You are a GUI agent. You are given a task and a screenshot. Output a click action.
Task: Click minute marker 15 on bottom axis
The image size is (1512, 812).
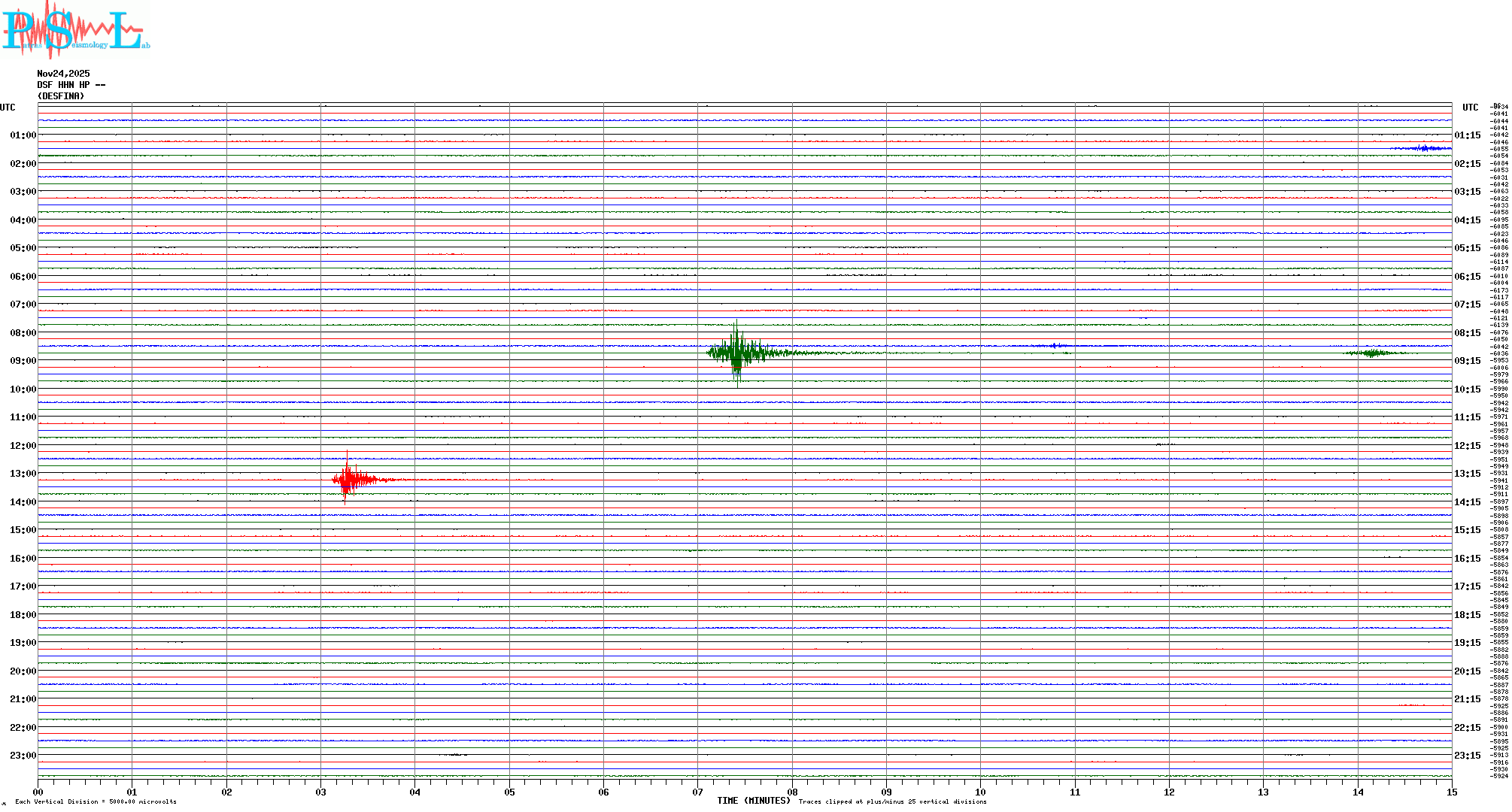coord(1451,792)
